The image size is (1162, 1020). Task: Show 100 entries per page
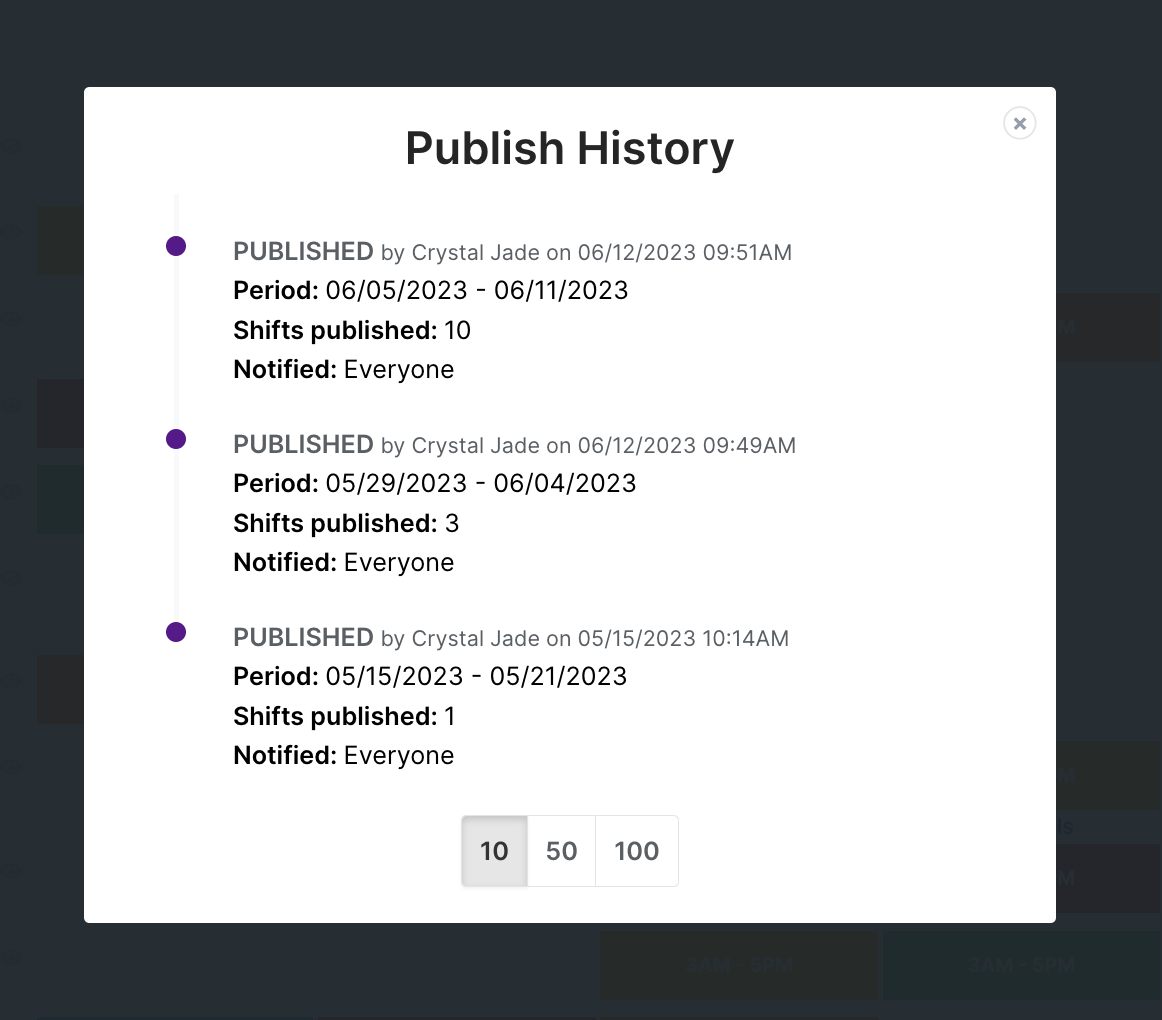(x=636, y=851)
